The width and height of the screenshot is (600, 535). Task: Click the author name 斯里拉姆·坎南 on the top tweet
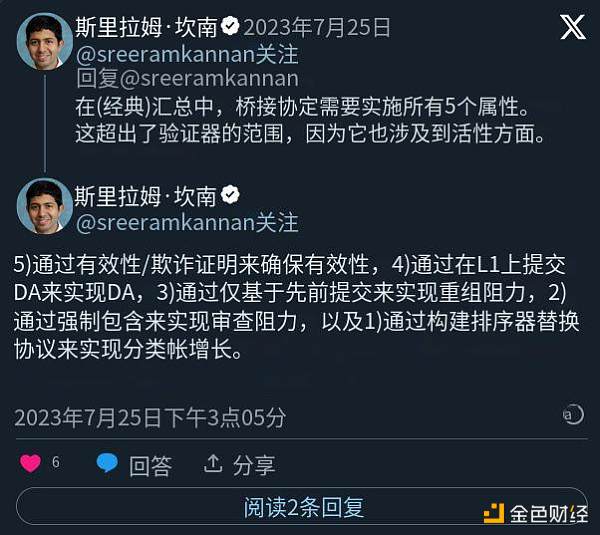click(146, 25)
